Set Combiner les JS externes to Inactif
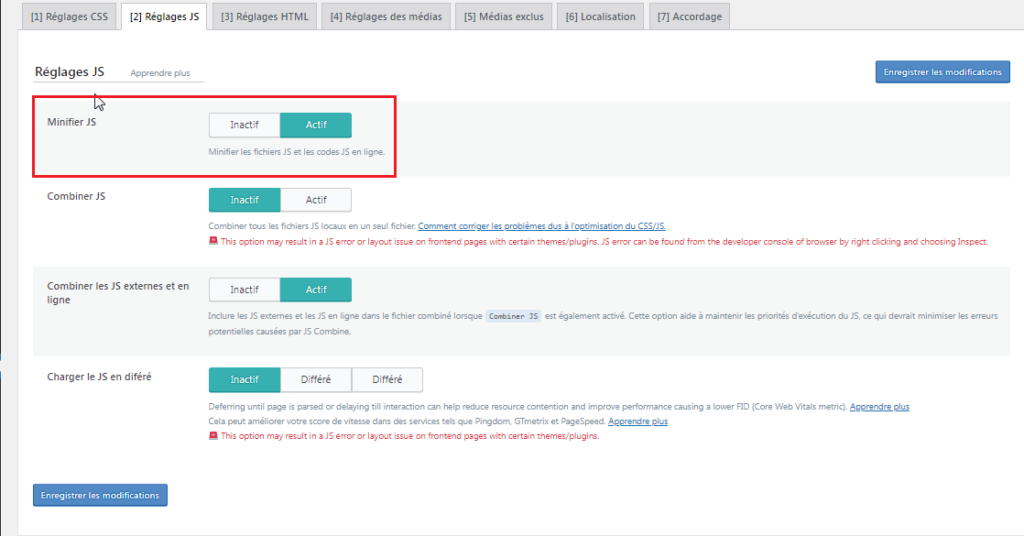The height and width of the screenshot is (536, 1024). [244, 289]
